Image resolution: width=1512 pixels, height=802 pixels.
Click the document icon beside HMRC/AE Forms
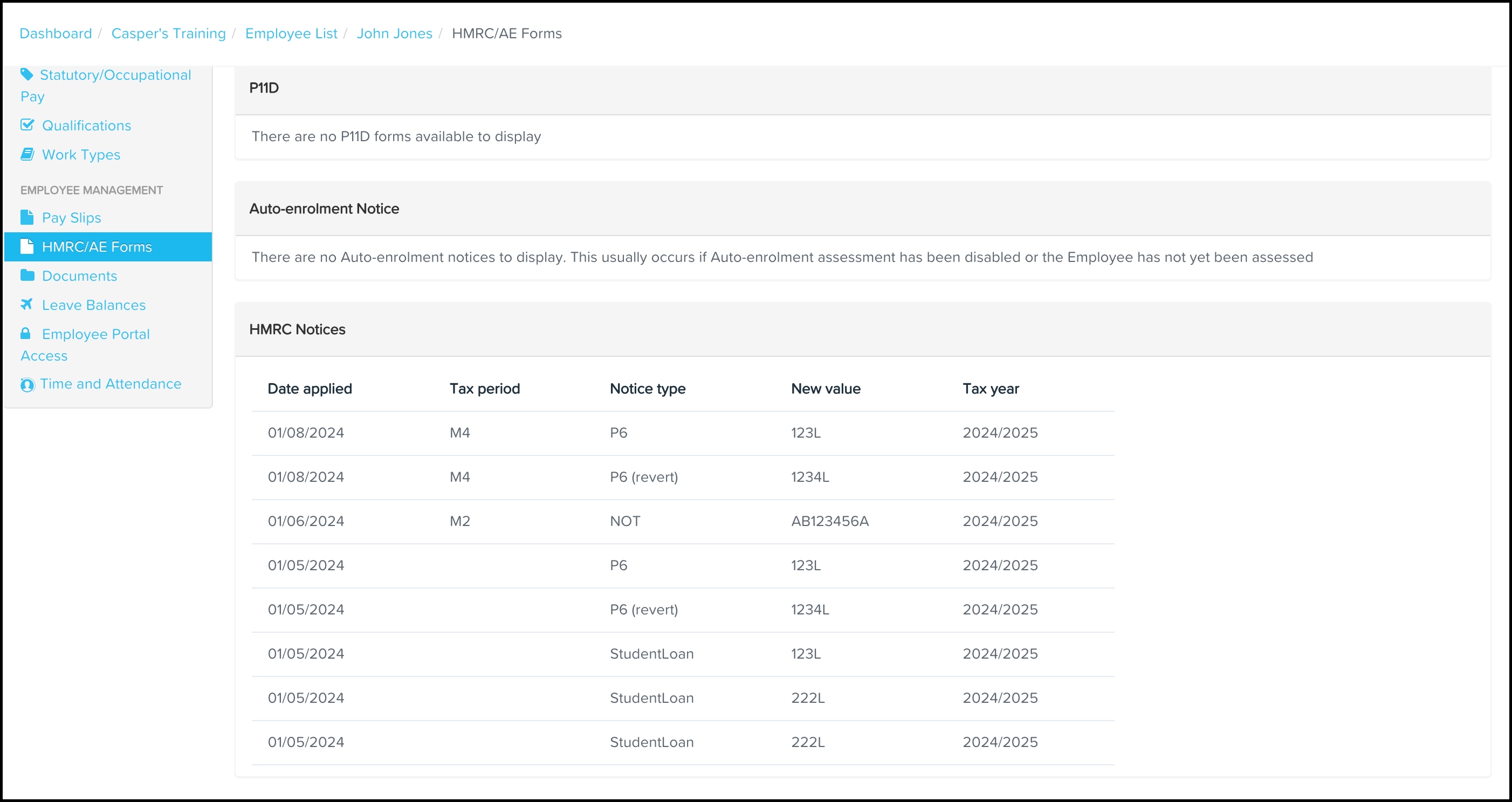(x=27, y=246)
